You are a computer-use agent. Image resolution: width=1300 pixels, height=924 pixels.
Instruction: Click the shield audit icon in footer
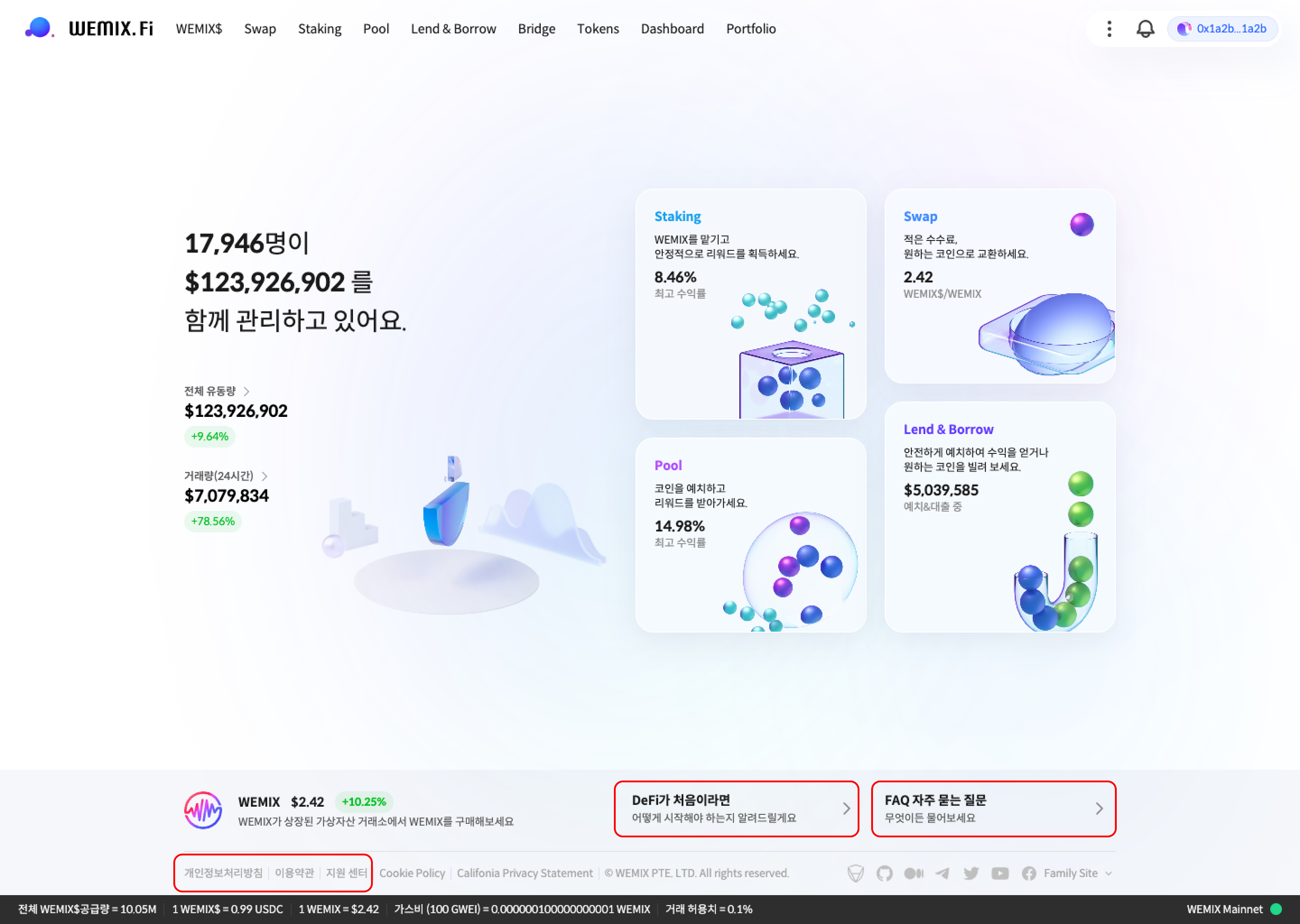pyautogui.click(x=855, y=873)
